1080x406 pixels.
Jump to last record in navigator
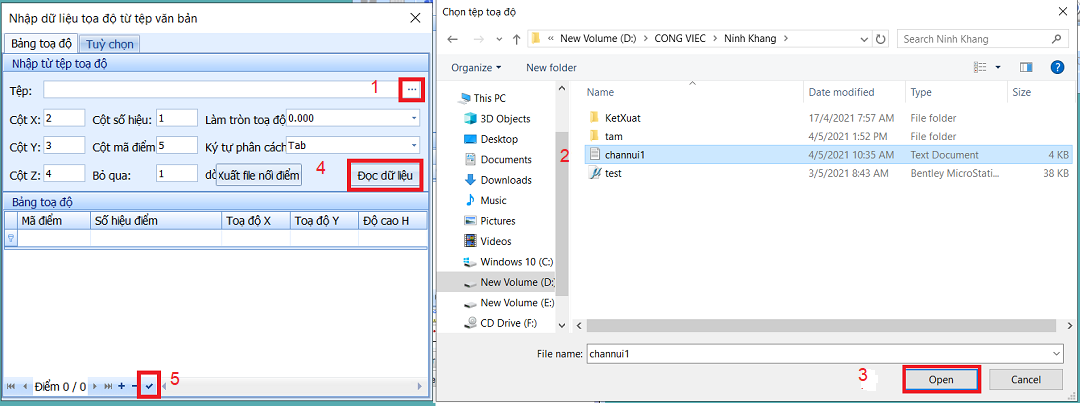click(x=108, y=386)
